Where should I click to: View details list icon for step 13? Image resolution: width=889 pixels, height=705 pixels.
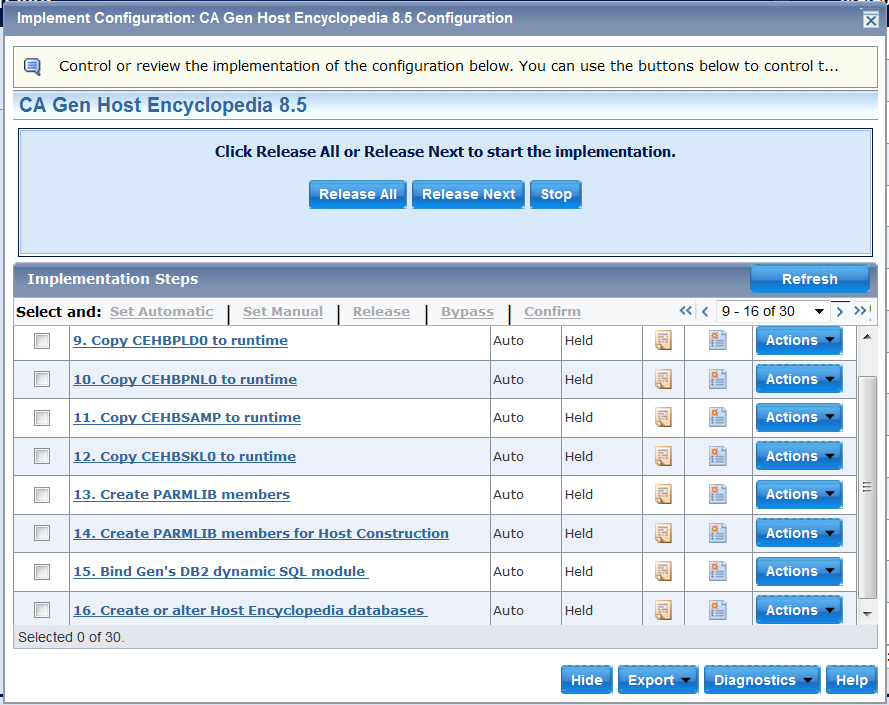(x=717, y=495)
